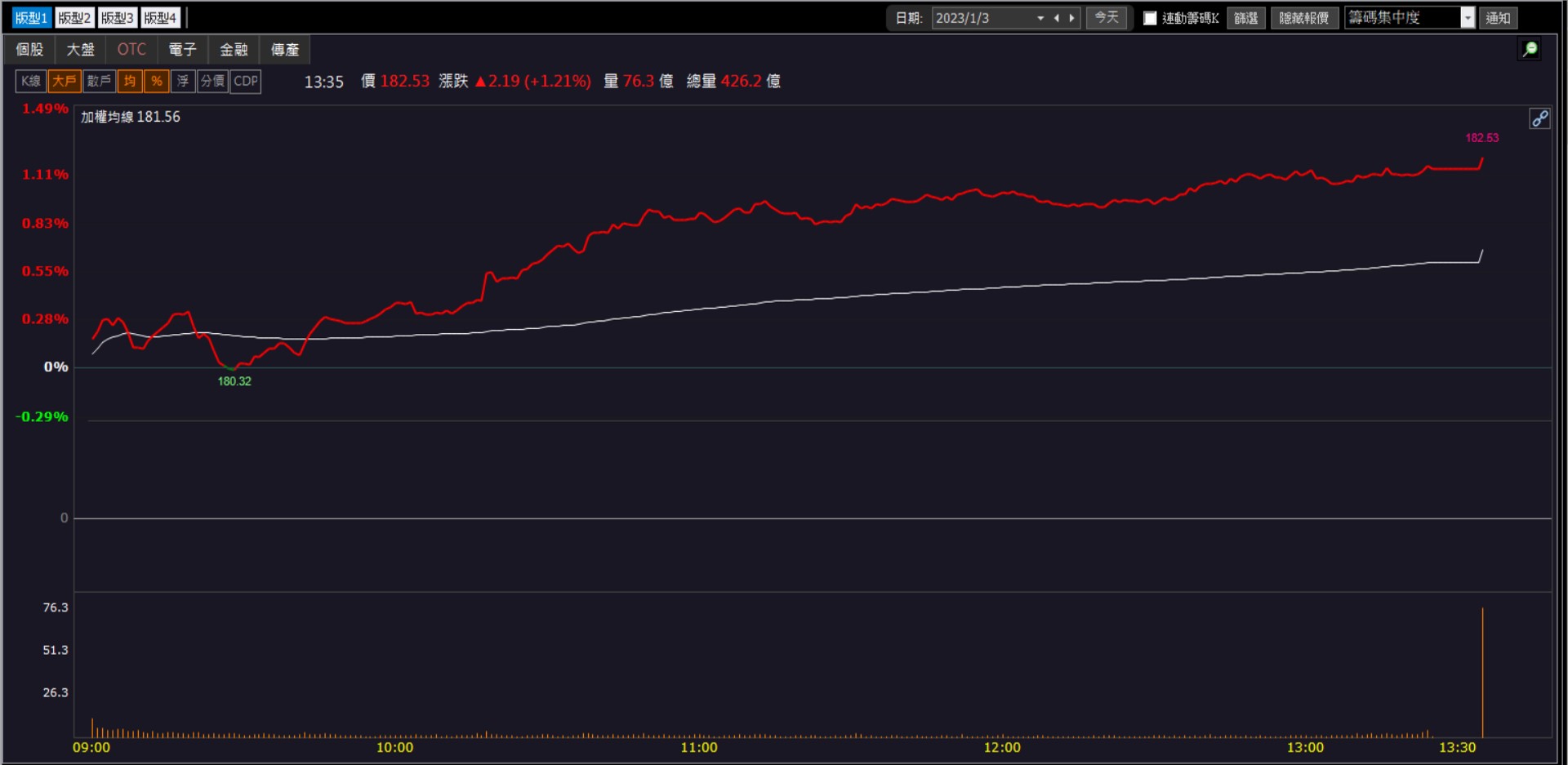Click the 13:35 volume spike bar
Image resolution: width=1568 pixels, height=765 pixels.
(x=1482, y=672)
